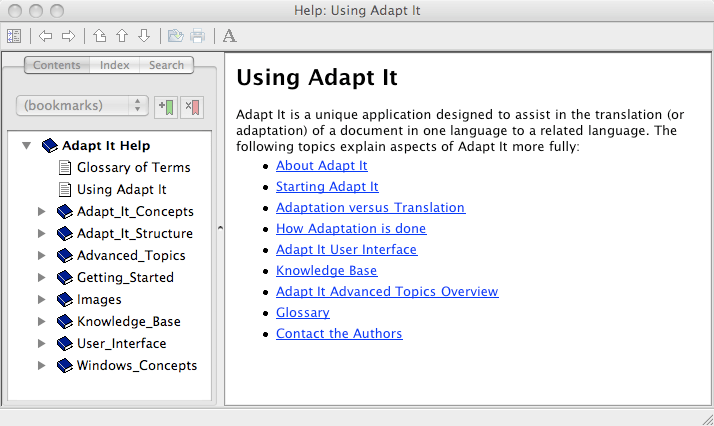
Task: Open Adapt It User Interface link
Action: (347, 249)
